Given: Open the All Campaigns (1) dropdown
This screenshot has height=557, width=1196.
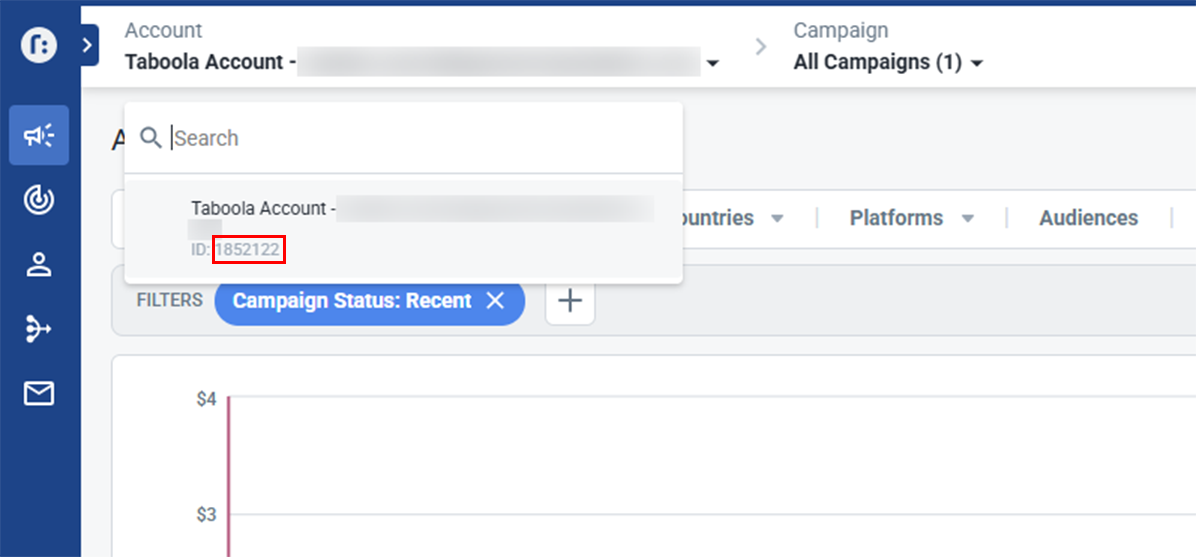Looking at the screenshot, I should (x=888, y=62).
